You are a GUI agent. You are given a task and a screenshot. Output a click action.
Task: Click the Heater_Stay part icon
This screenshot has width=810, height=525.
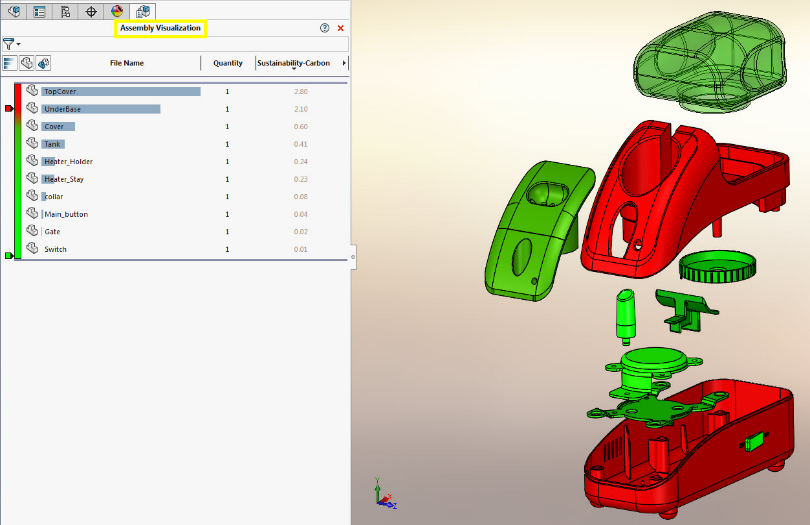[x=32, y=178]
